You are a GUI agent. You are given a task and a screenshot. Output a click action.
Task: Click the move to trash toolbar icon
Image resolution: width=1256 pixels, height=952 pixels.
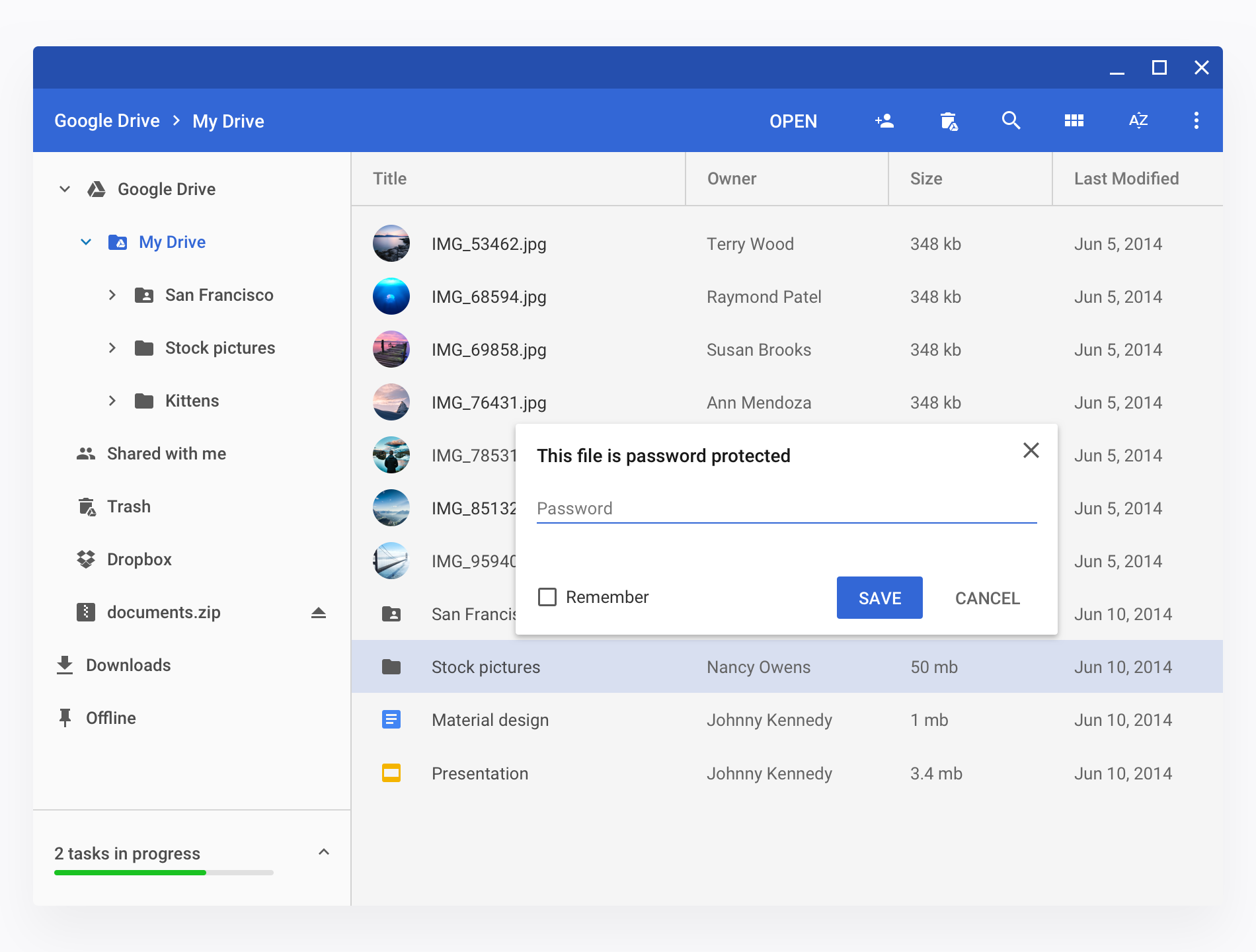949,121
